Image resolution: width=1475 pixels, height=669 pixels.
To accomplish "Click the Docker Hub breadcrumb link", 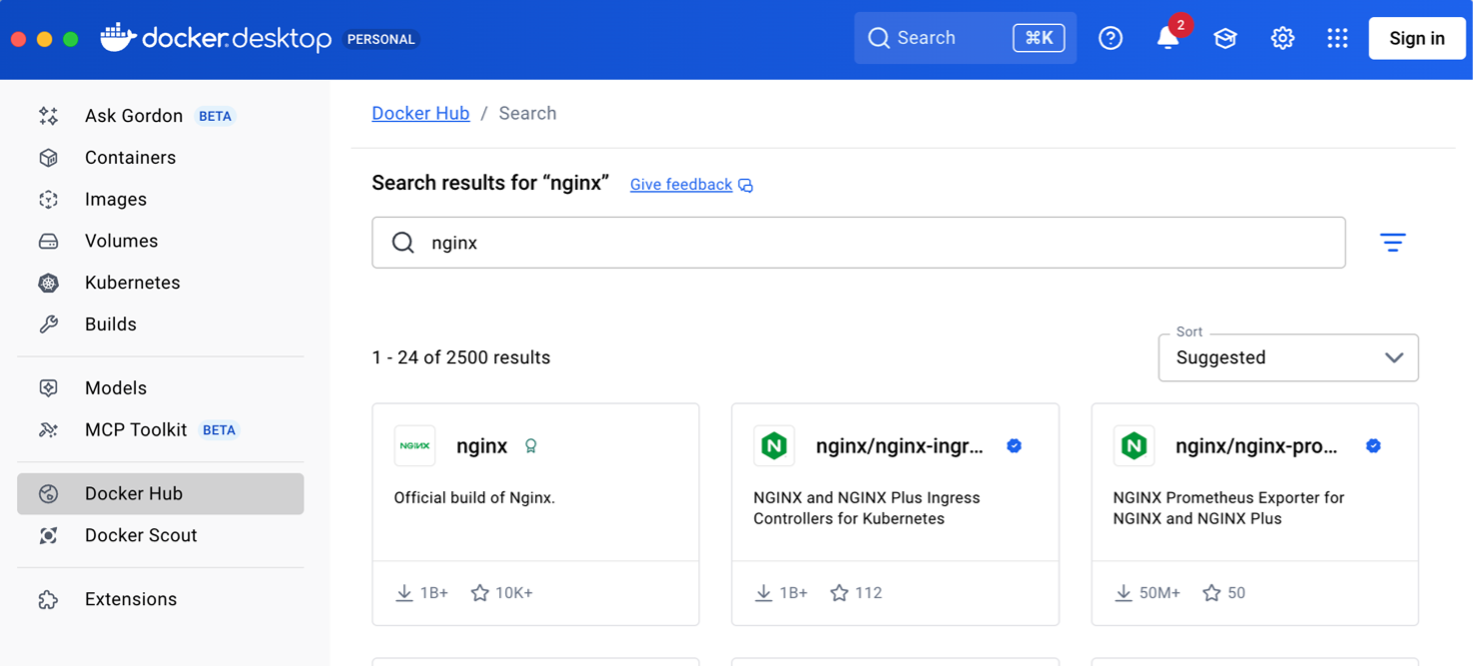I will click(x=420, y=114).
